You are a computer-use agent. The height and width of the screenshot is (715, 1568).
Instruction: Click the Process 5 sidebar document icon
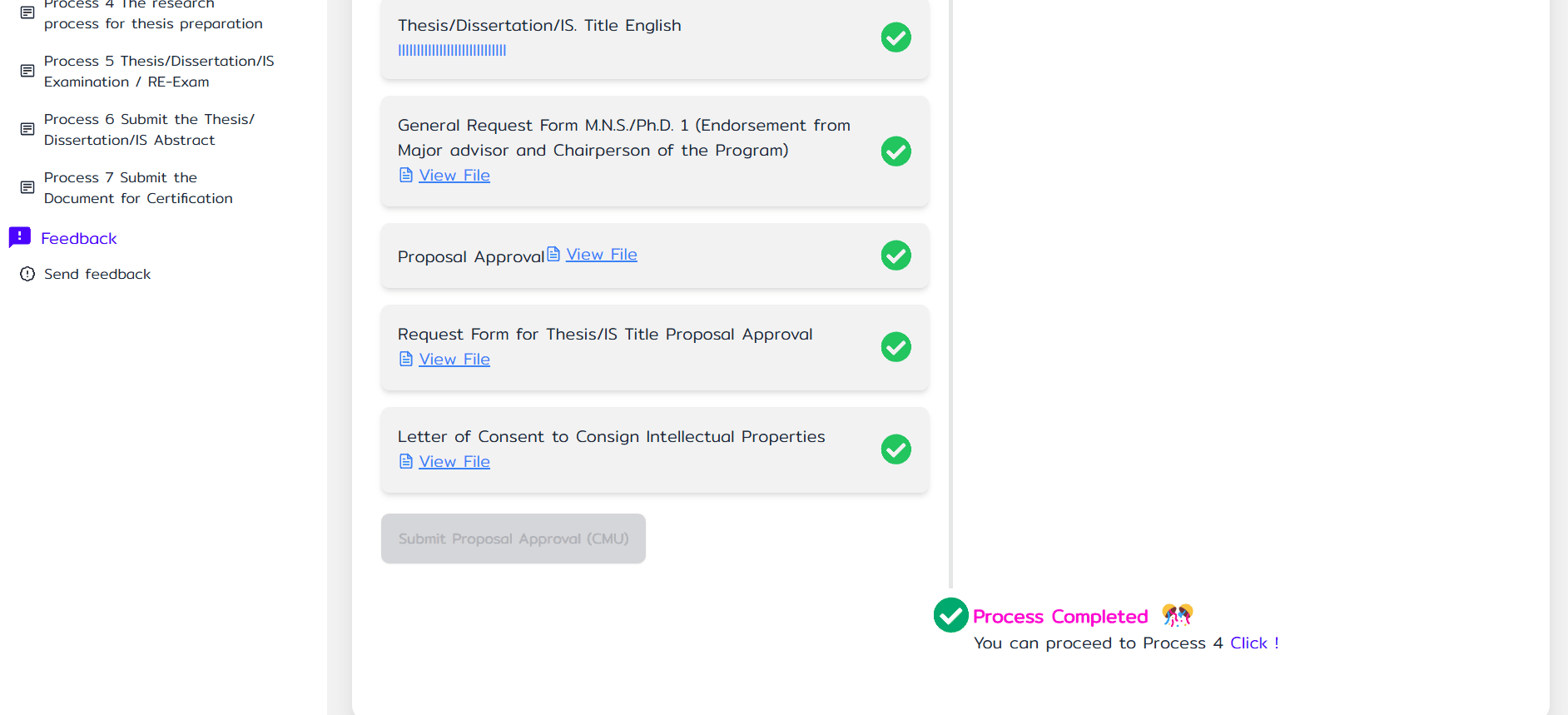27,71
